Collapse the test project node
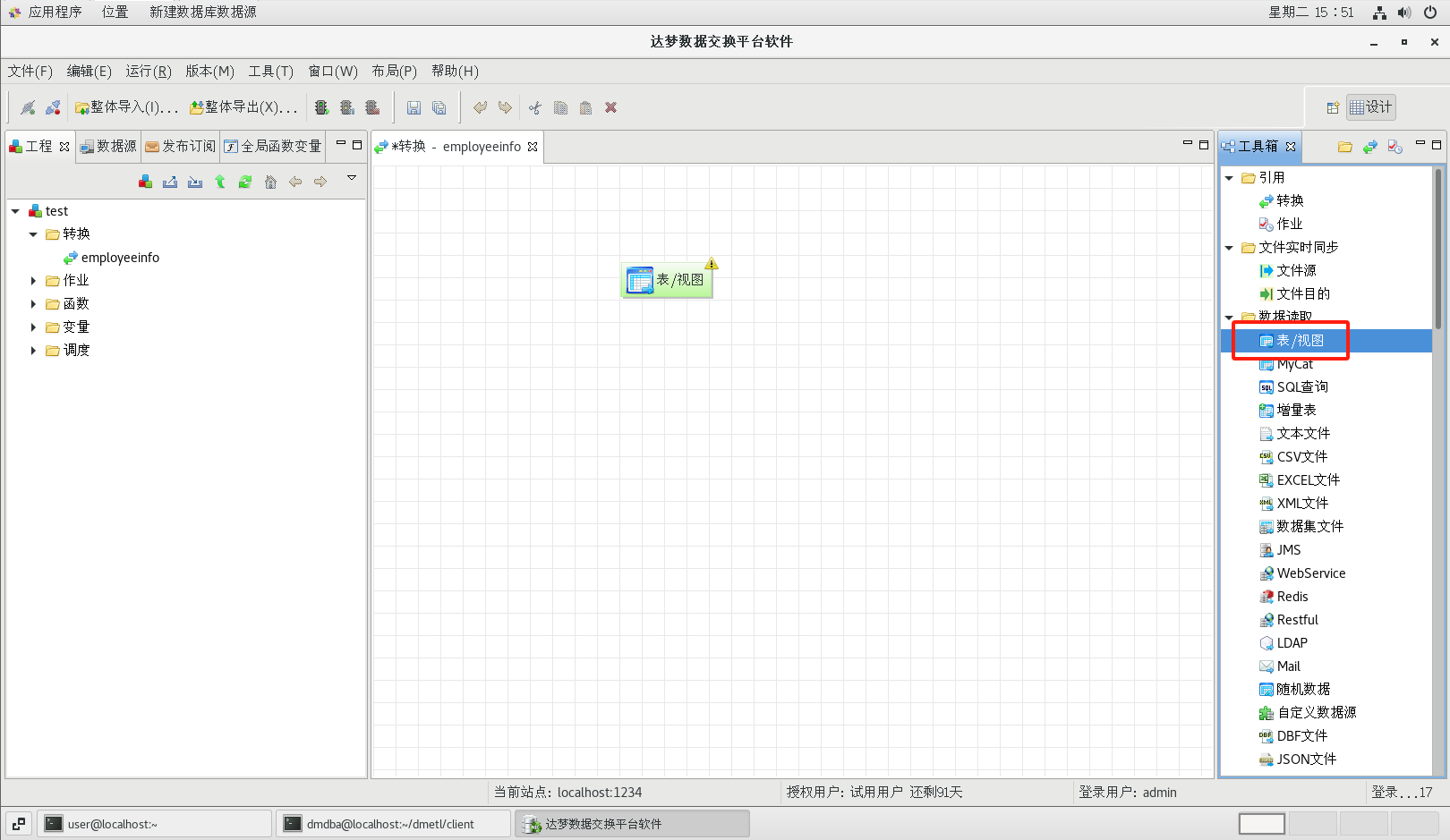Screen dimensions: 1450x840 (x=15, y=211)
